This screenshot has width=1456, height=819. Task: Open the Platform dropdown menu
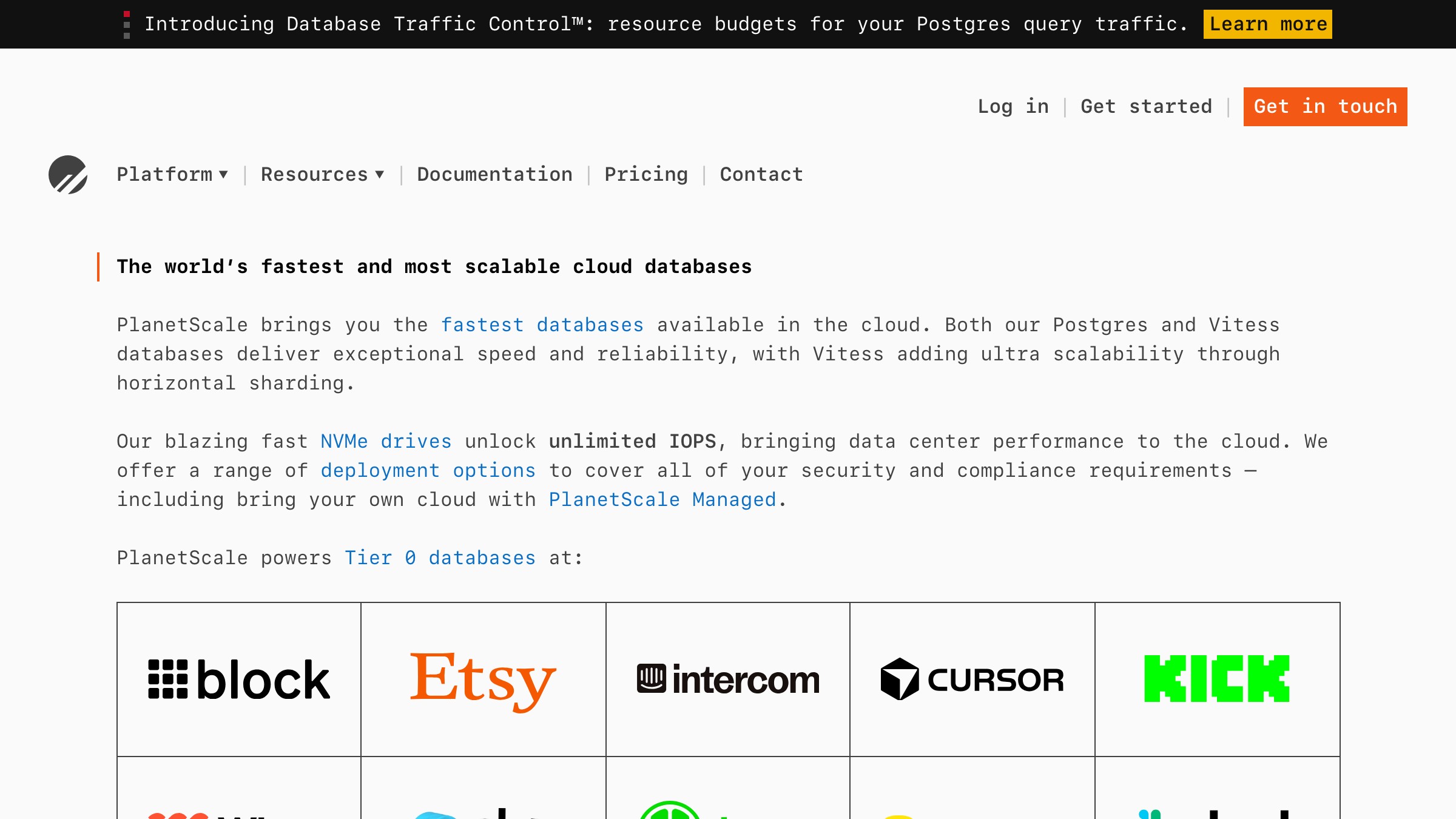pyautogui.click(x=172, y=175)
